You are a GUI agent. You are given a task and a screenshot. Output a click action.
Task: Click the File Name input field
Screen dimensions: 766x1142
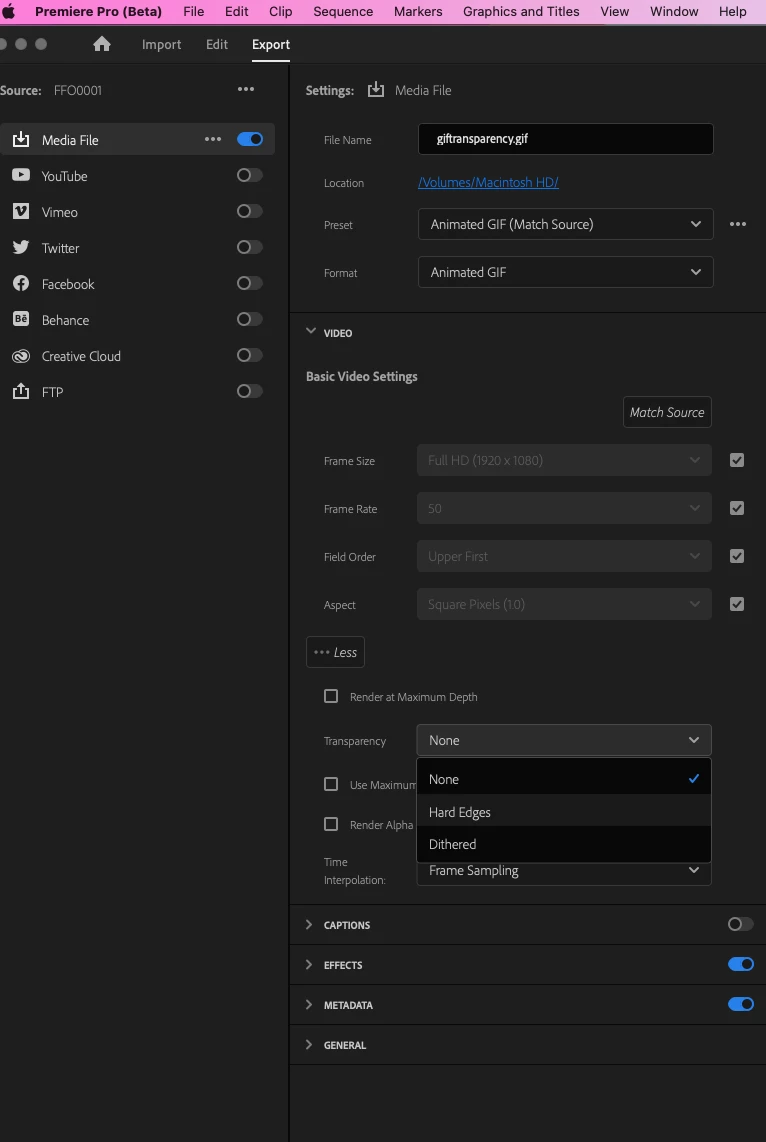pyautogui.click(x=566, y=139)
